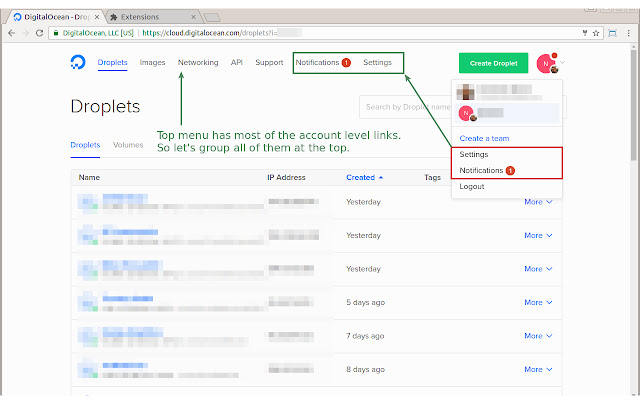Choose Settings in account dropdown
The width and height of the screenshot is (640, 400).
click(474, 154)
